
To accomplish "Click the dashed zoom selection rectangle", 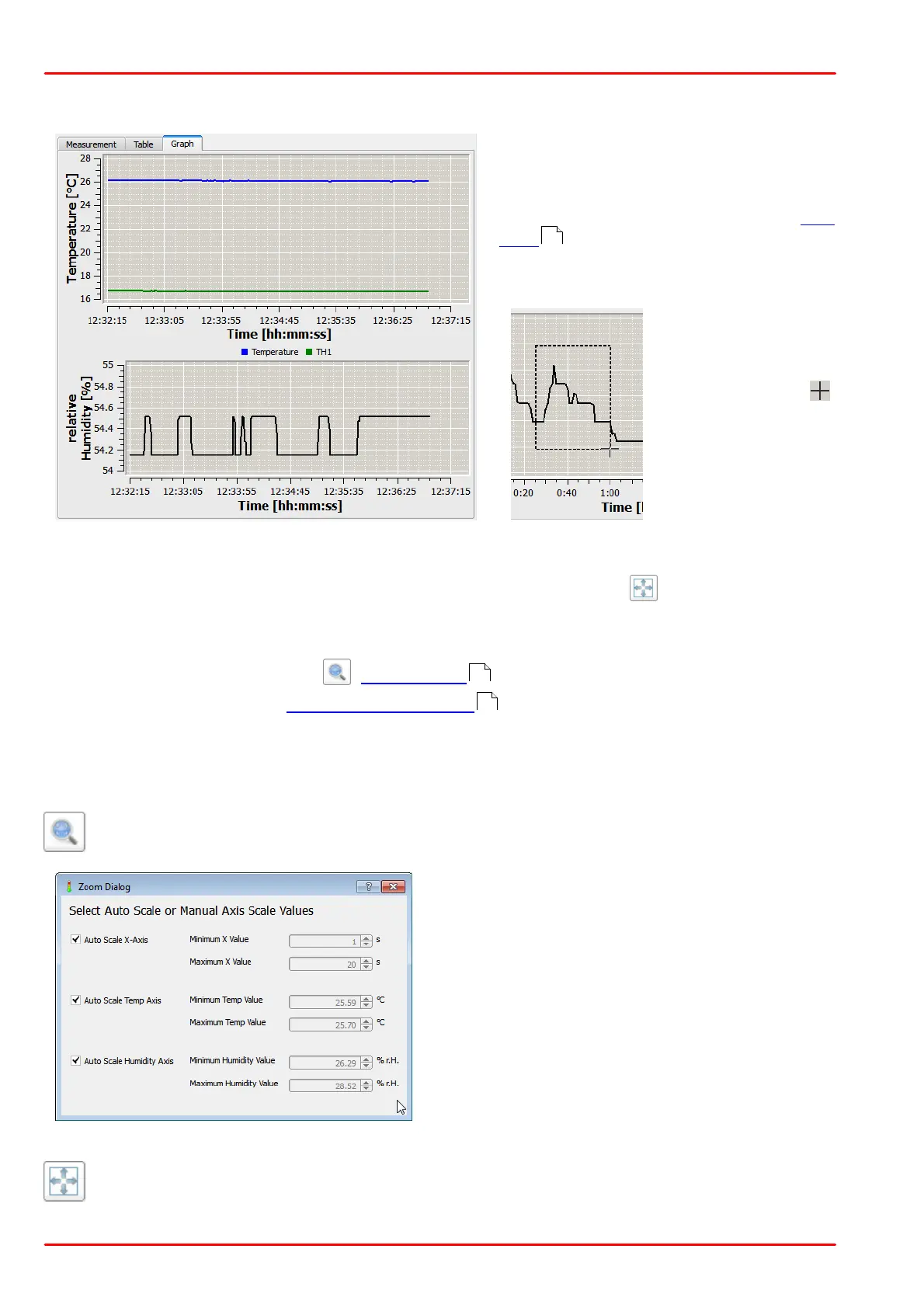I will [x=573, y=397].
